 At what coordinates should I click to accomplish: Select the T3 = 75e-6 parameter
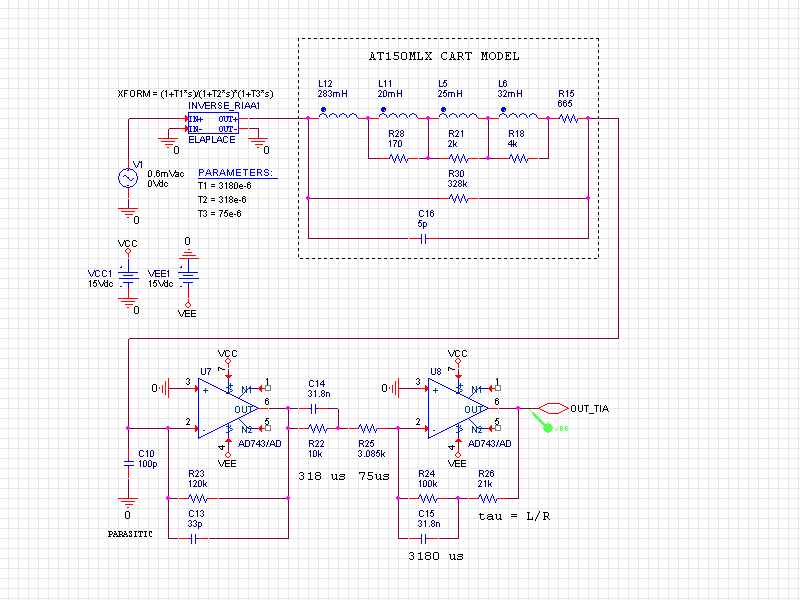click(x=220, y=214)
